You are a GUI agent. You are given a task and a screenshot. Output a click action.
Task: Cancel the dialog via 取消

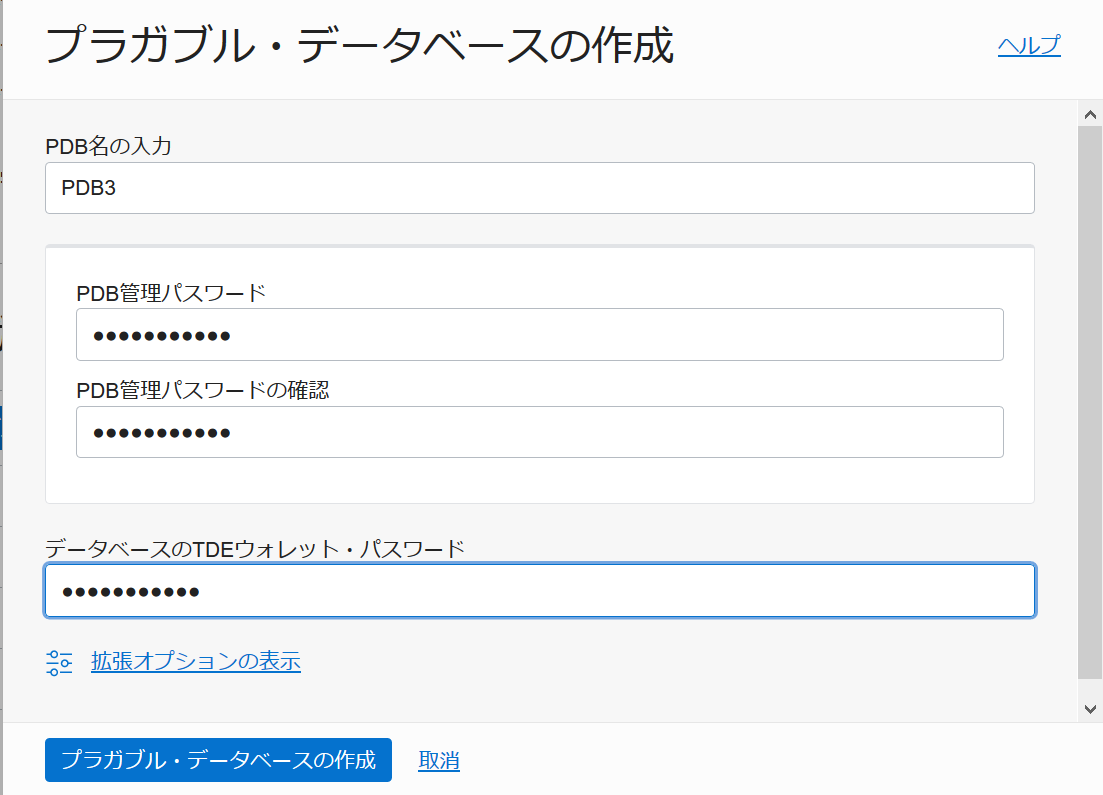click(x=438, y=760)
